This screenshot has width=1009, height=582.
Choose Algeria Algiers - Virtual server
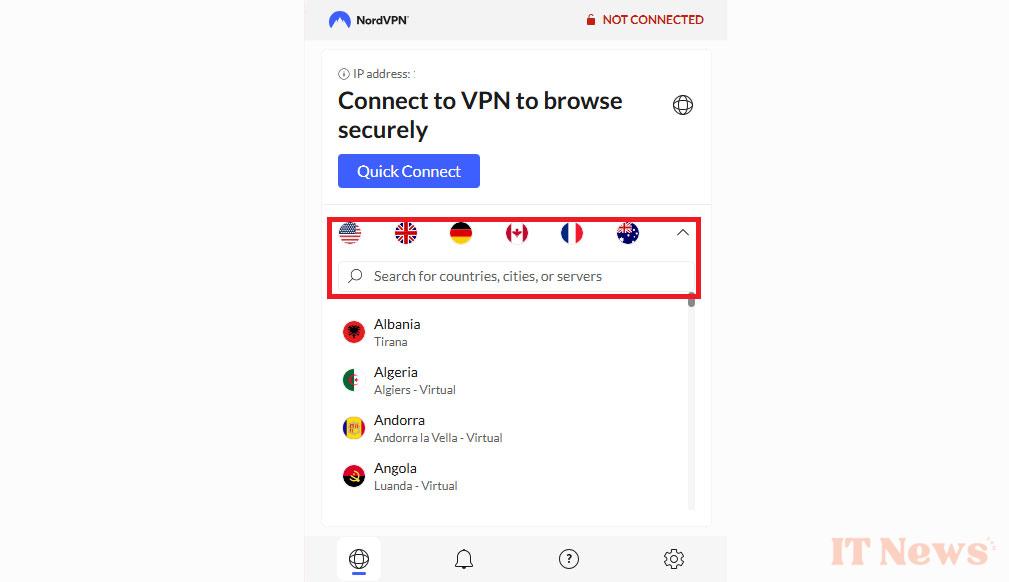pos(512,380)
